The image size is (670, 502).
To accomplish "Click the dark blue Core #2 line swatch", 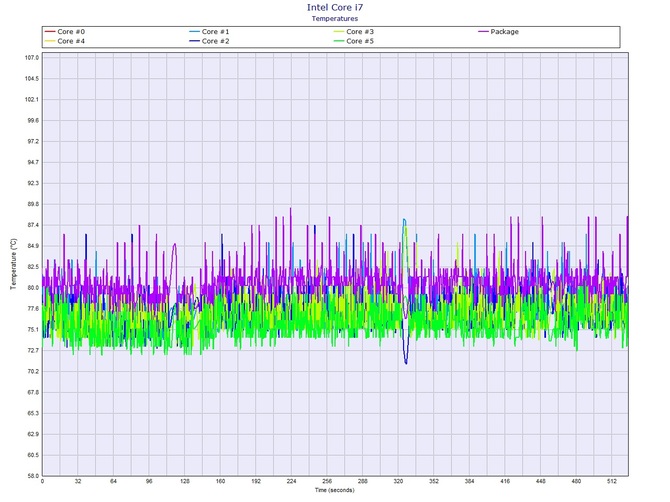I will point(194,41).
